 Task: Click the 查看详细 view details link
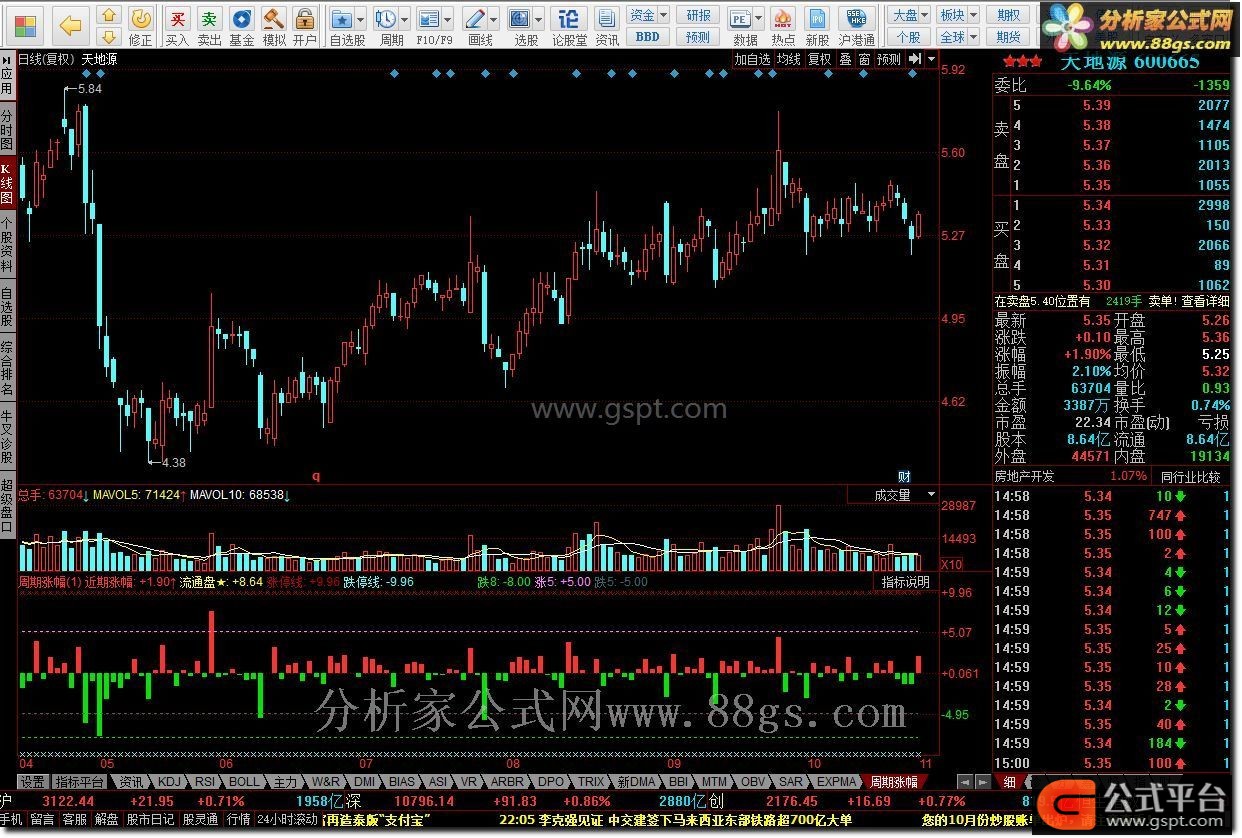click(x=1206, y=301)
